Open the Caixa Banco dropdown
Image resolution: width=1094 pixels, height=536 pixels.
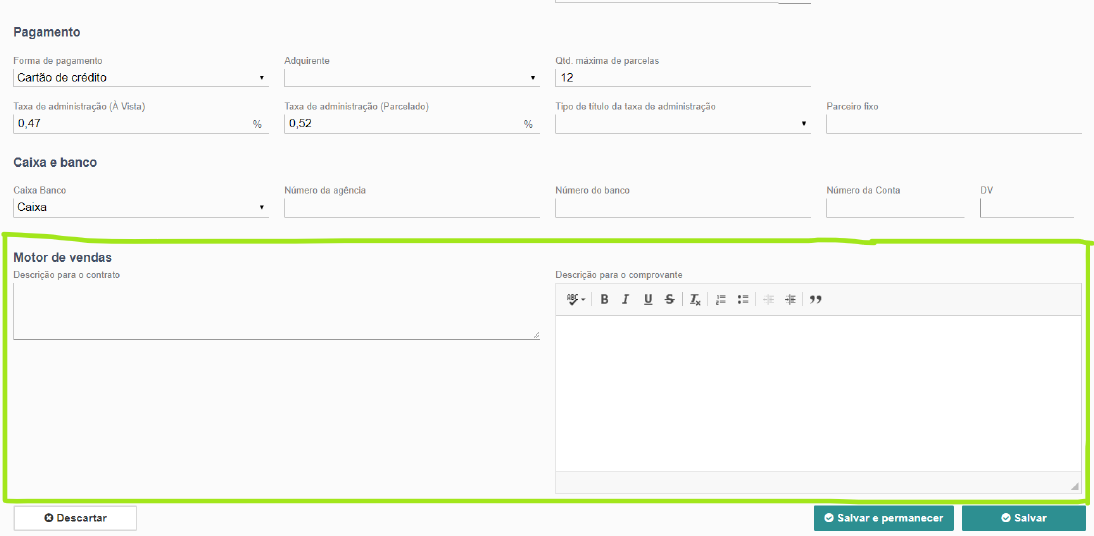141,207
